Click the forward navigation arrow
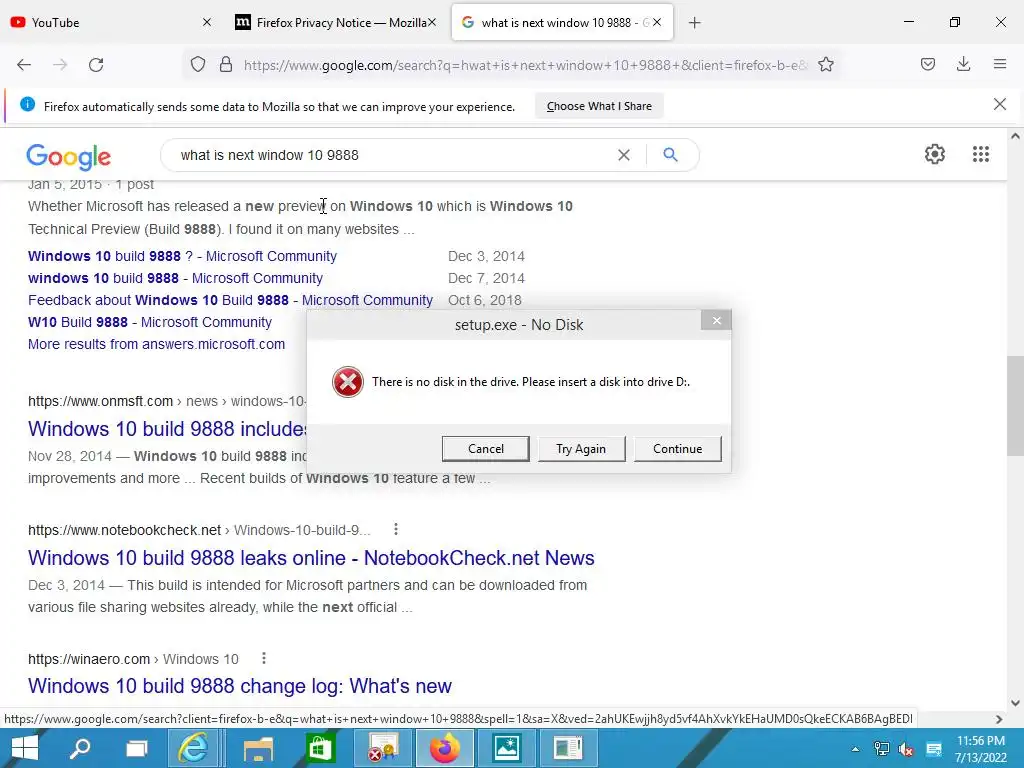1024x768 pixels. 60,65
